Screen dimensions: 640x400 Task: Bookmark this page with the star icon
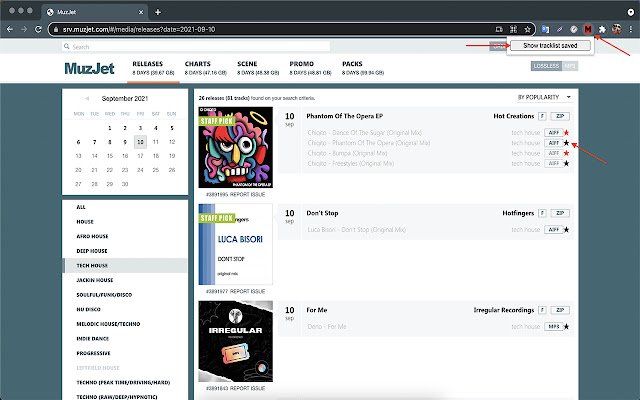pyautogui.click(x=527, y=29)
